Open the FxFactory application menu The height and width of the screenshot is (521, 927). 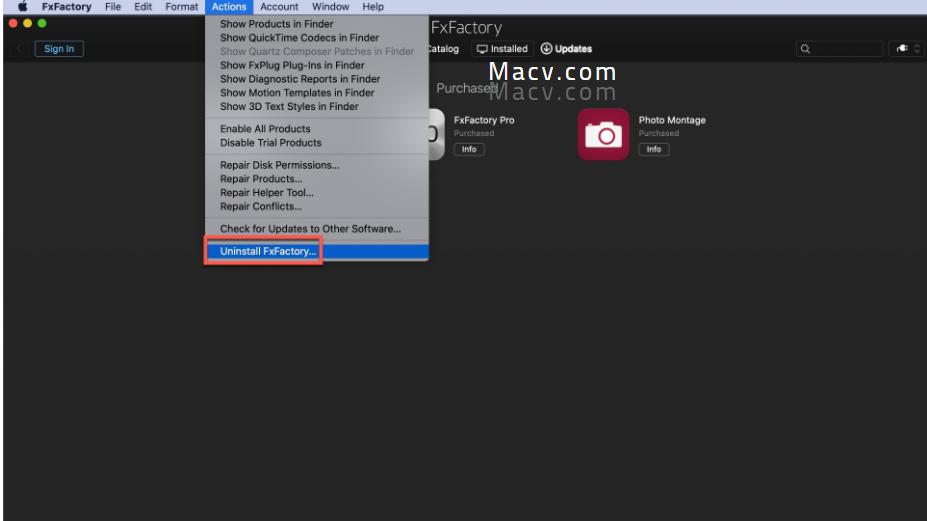pos(66,7)
